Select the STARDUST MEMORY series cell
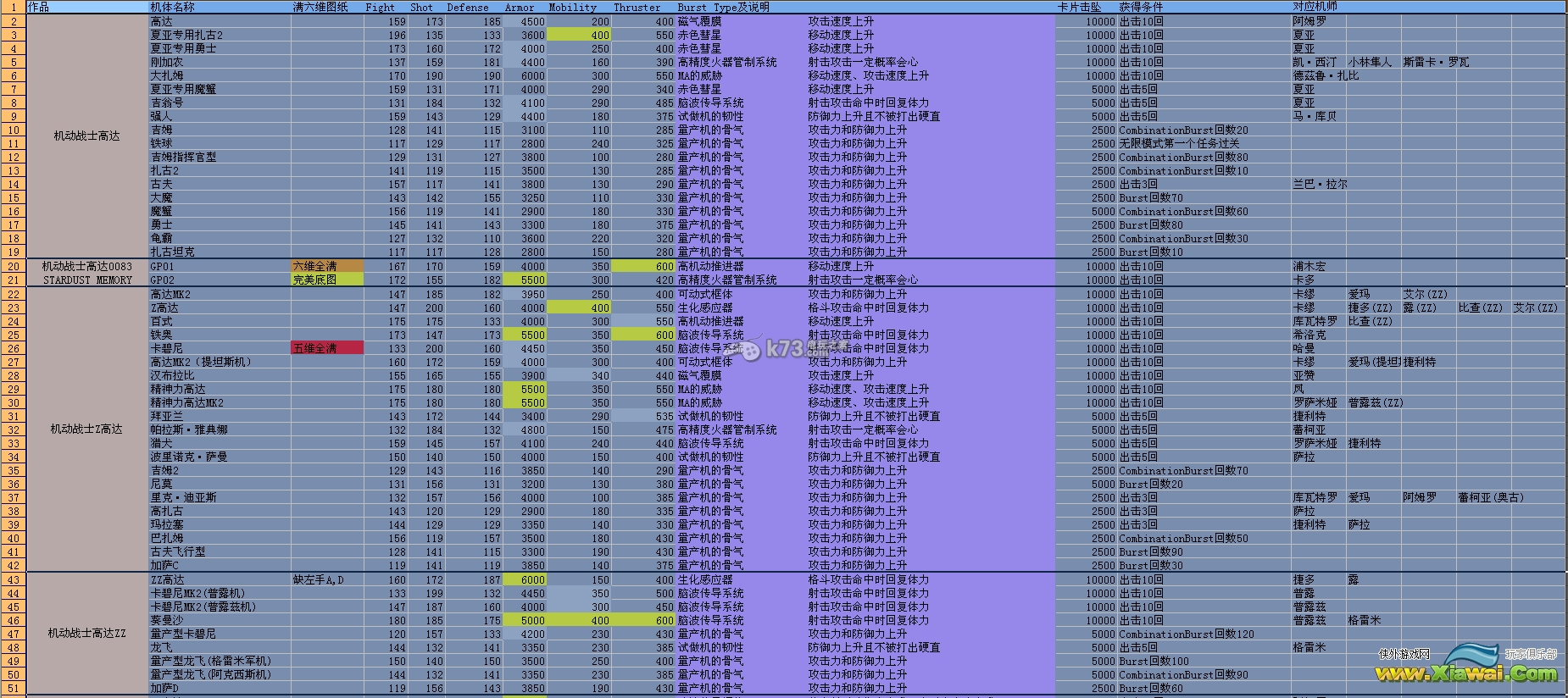The width and height of the screenshot is (1568, 698). click(x=87, y=280)
